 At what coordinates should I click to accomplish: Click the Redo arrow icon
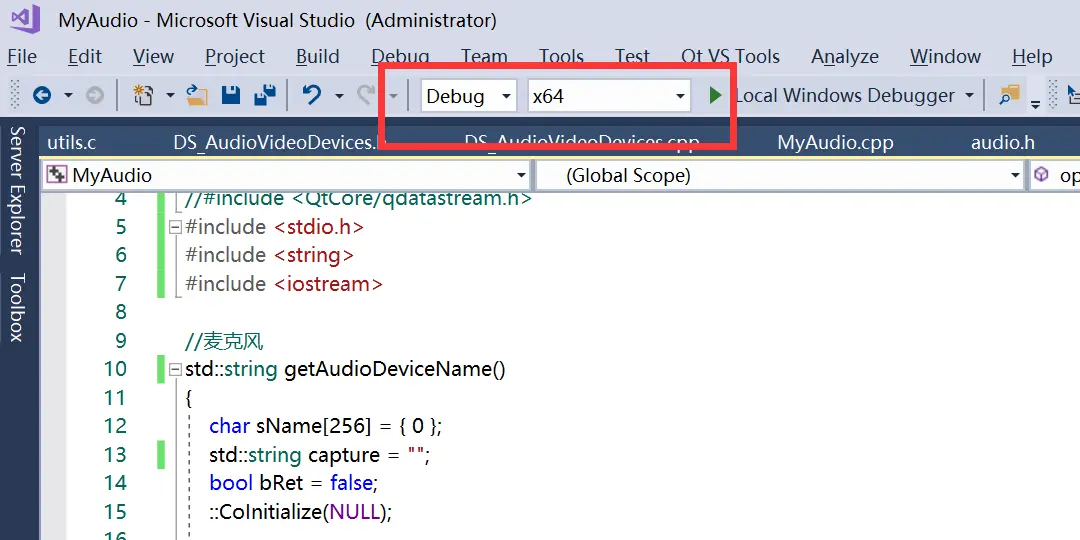click(366, 95)
